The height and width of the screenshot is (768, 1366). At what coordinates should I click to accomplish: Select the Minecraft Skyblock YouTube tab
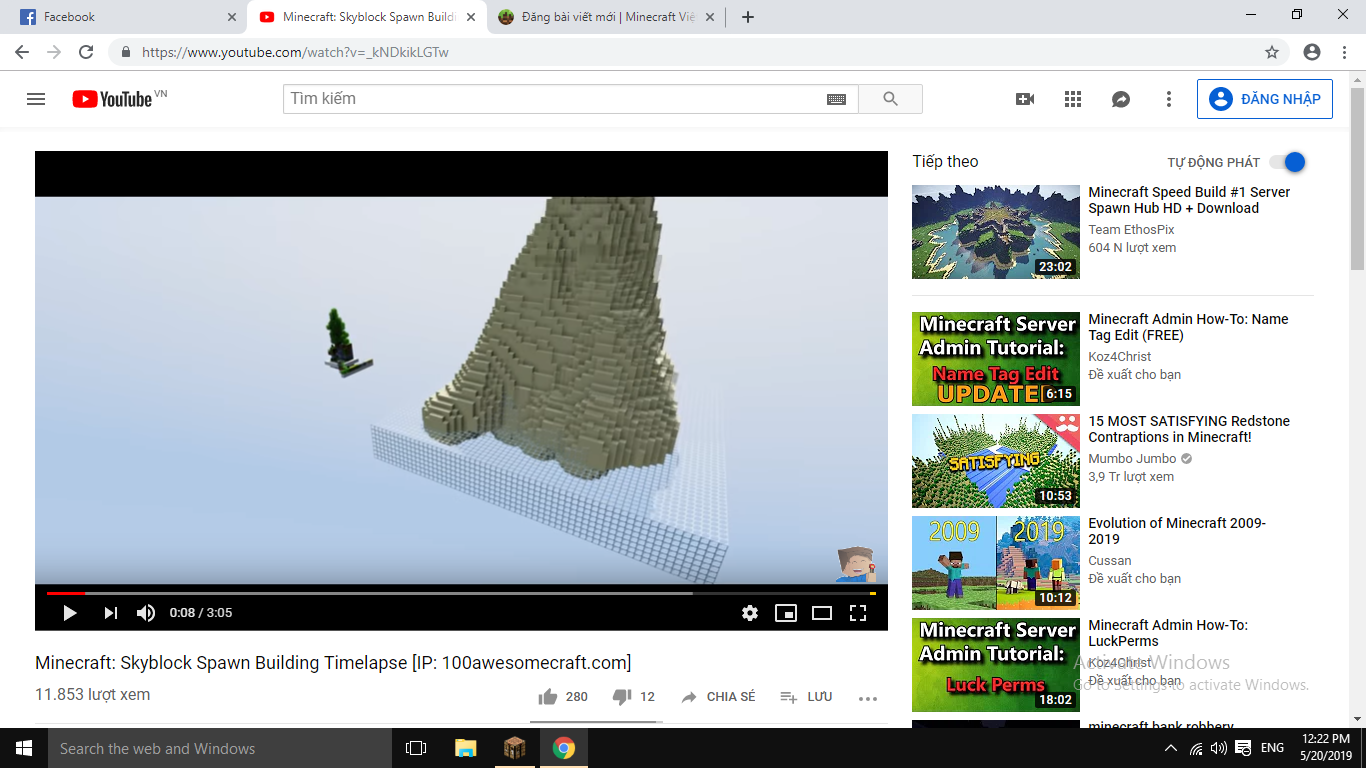(x=368, y=17)
